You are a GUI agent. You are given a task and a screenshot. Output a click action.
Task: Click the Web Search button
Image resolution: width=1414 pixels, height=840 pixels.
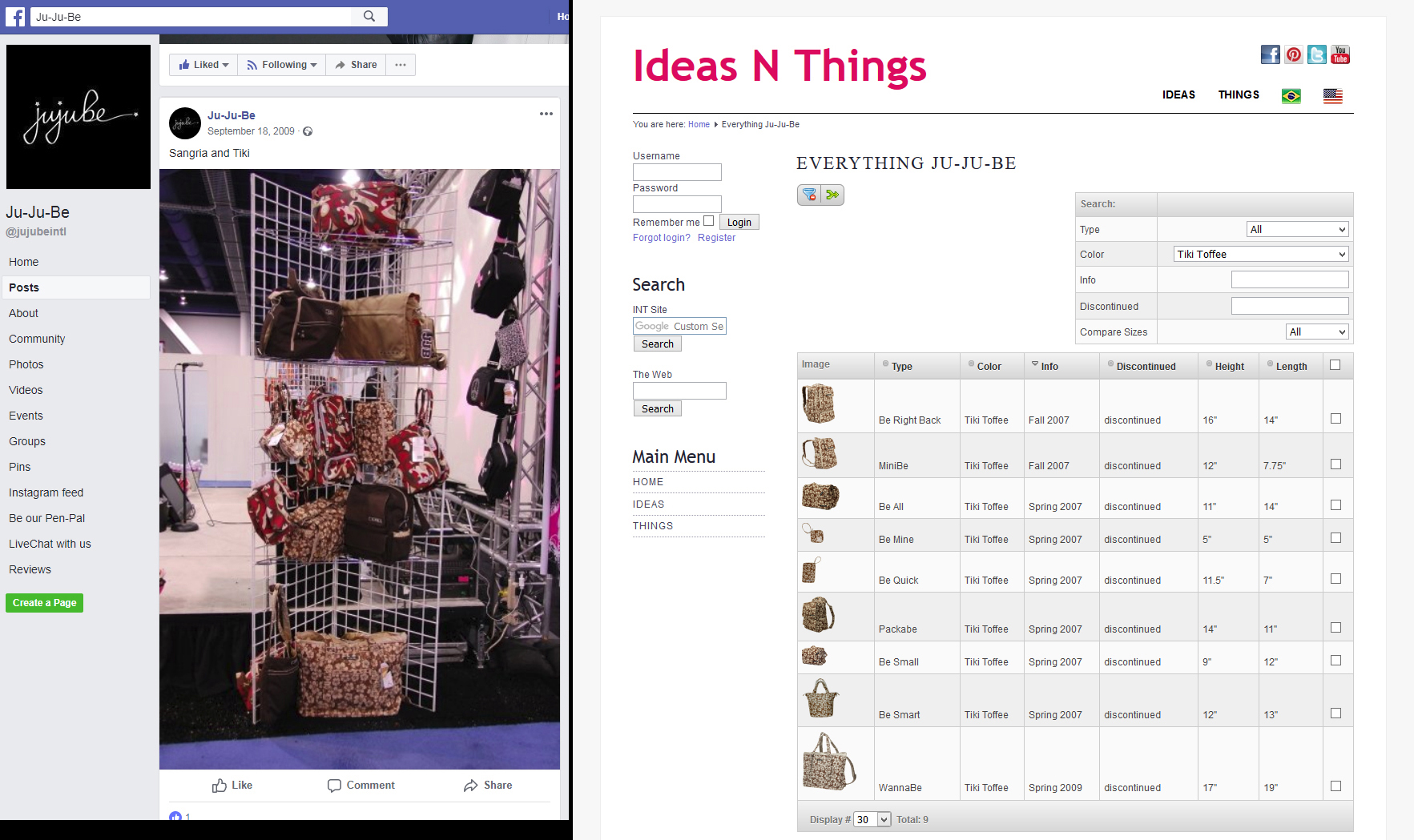click(x=657, y=408)
